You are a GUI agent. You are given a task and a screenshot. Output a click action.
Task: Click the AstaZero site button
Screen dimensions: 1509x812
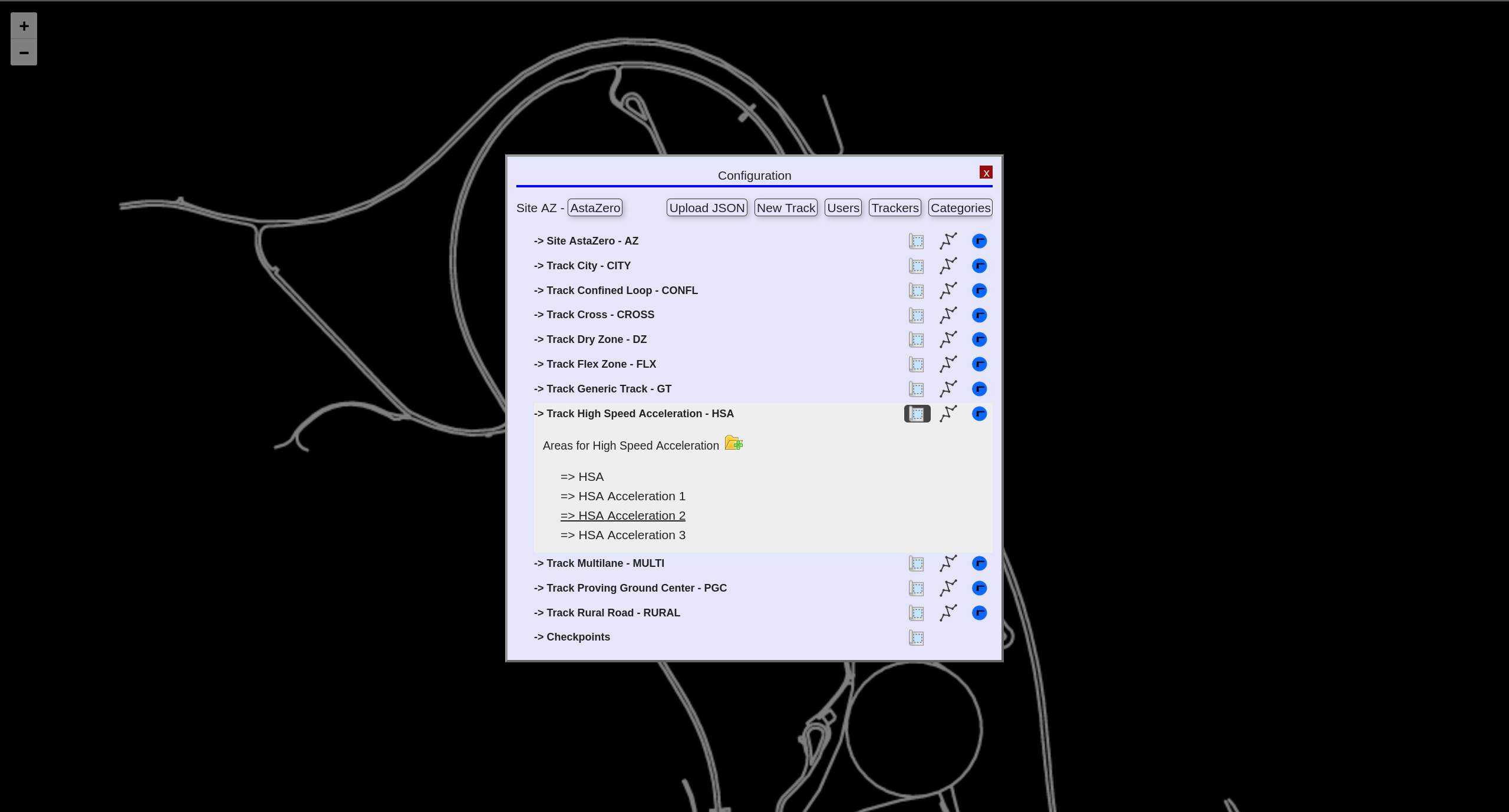pyautogui.click(x=595, y=208)
